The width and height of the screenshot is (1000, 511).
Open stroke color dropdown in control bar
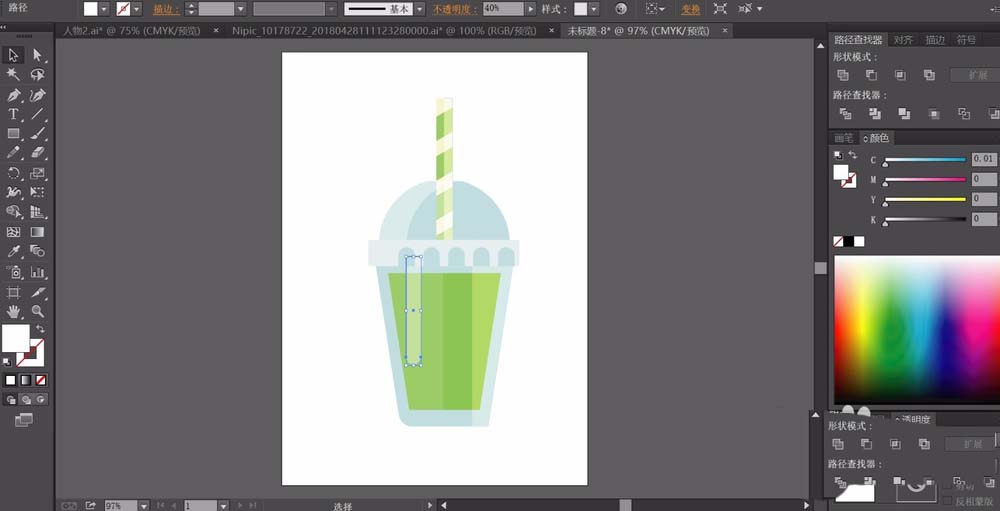136,9
